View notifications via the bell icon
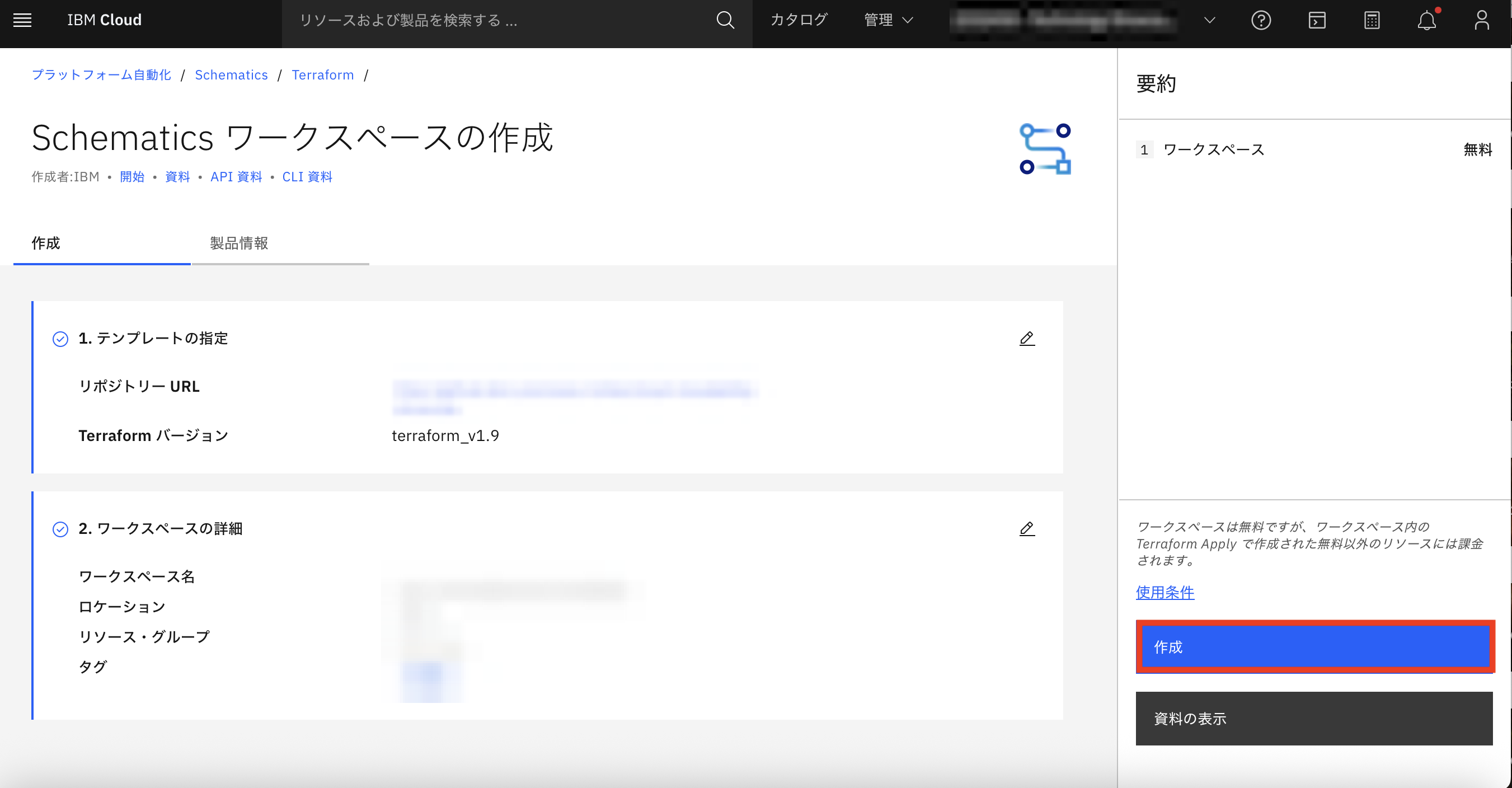Viewport: 1512px width, 788px height. pos(1427,20)
